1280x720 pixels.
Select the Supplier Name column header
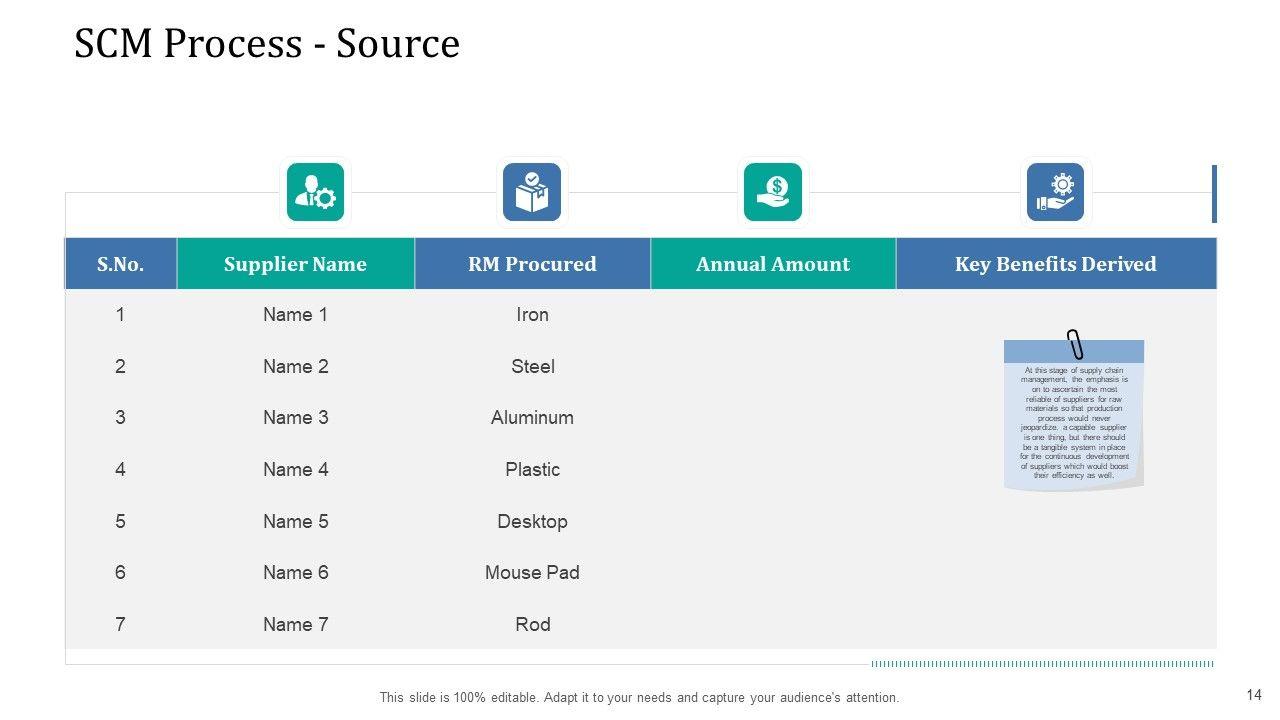295,264
